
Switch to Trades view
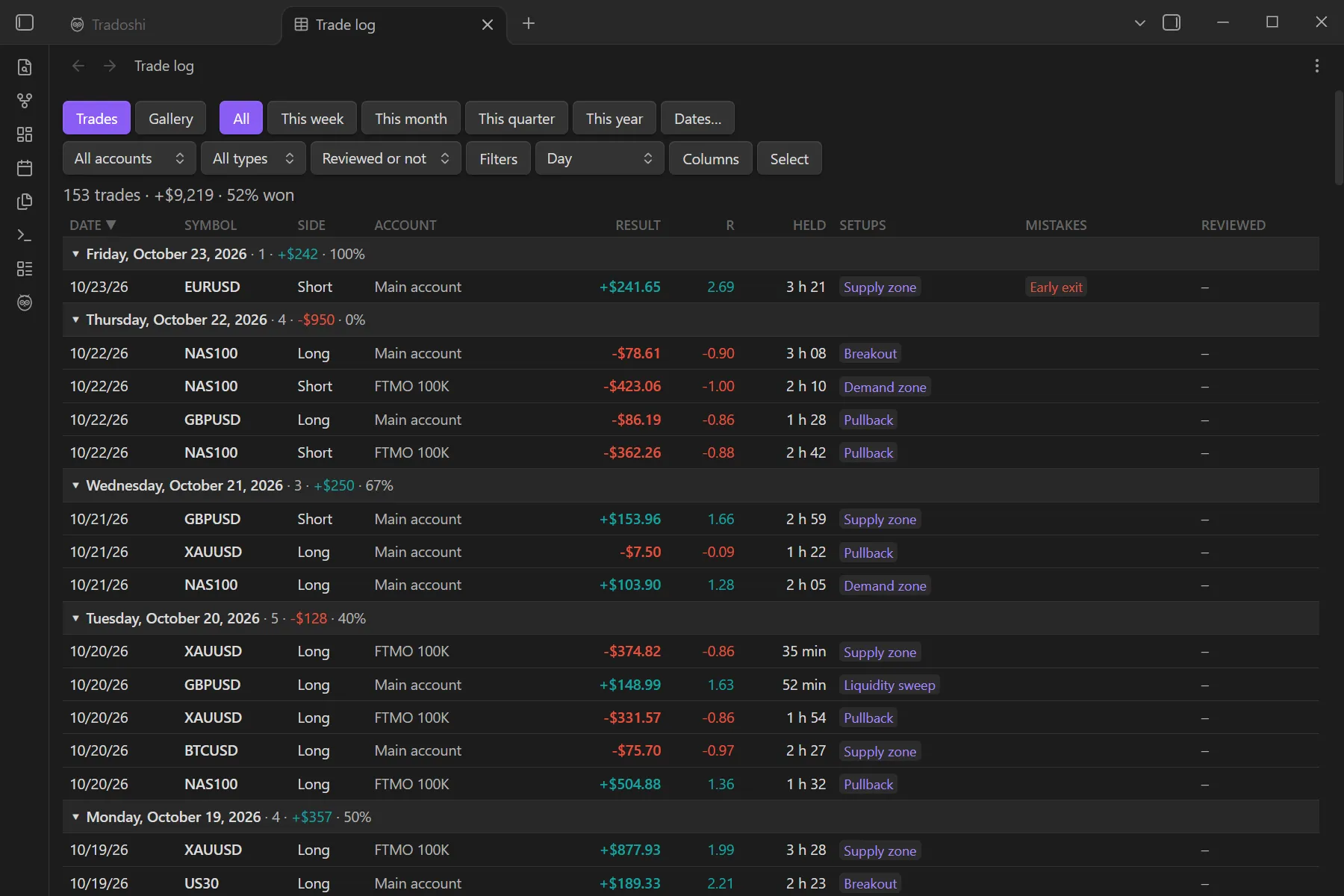tap(96, 118)
